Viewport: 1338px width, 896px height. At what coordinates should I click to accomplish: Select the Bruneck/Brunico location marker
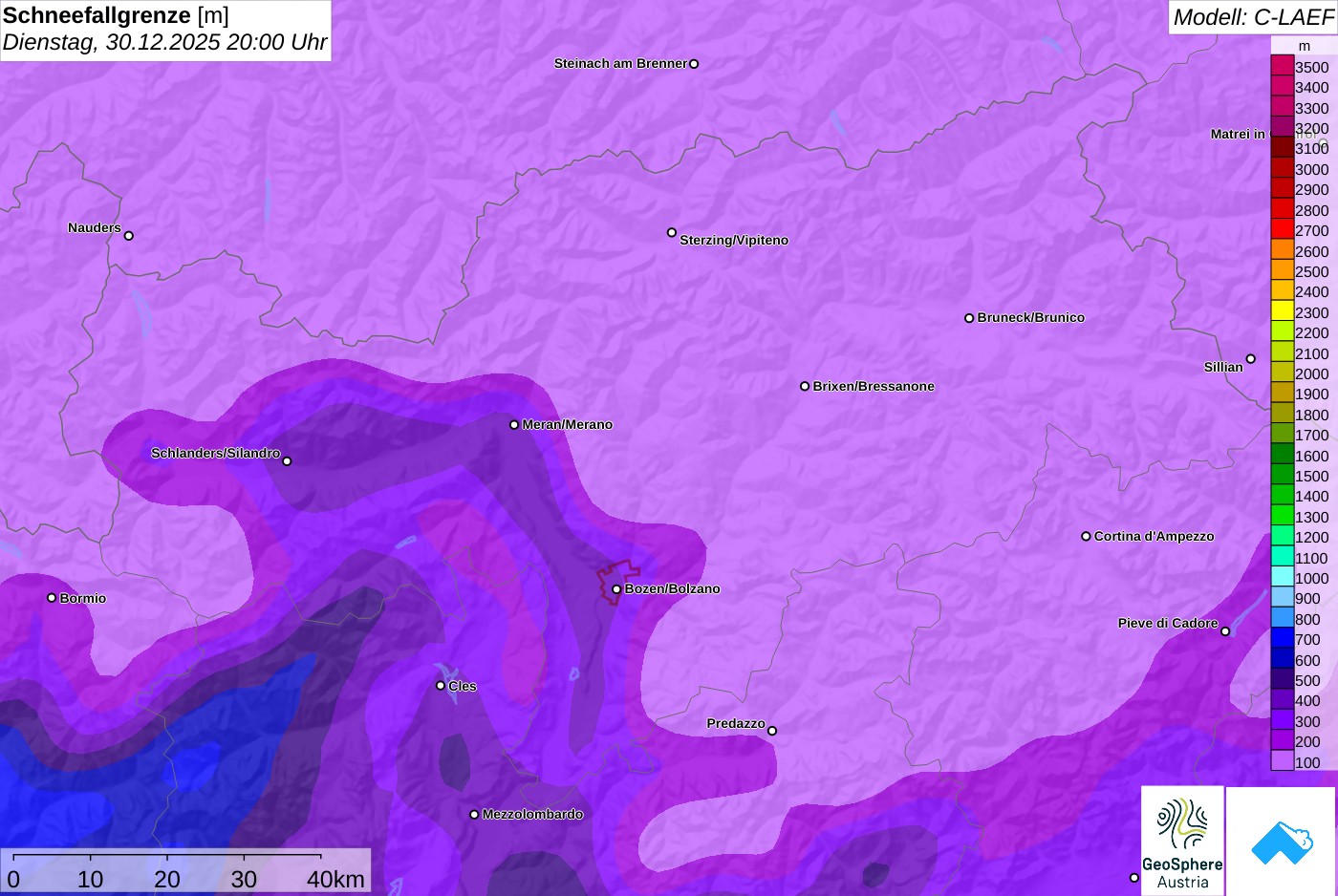969,318
